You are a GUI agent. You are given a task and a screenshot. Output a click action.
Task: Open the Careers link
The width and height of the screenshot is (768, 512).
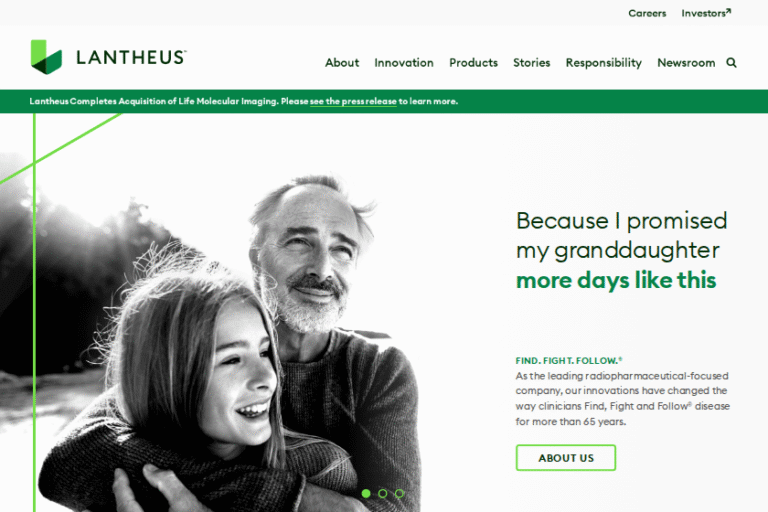pos(647,13)
